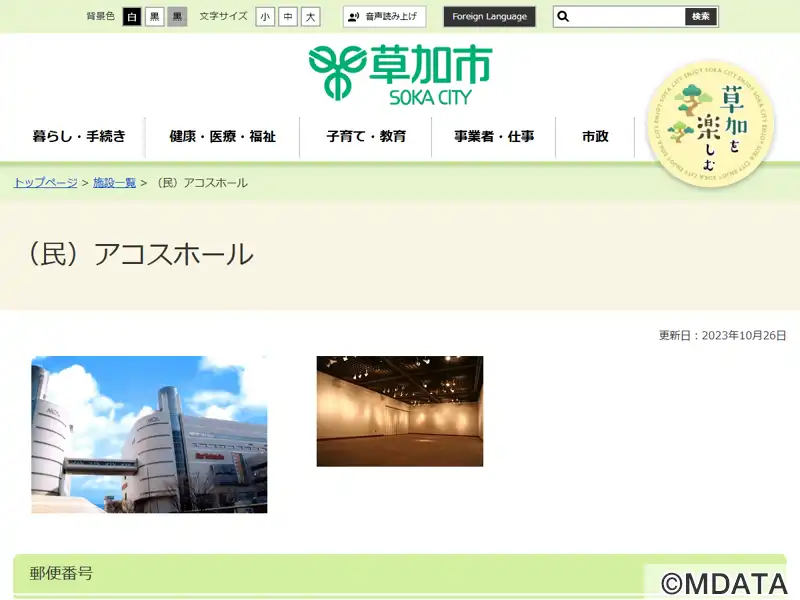Click the （民）アコスホール page heading
This screenshot has height=600, width=800.
(x=141, y=255)
